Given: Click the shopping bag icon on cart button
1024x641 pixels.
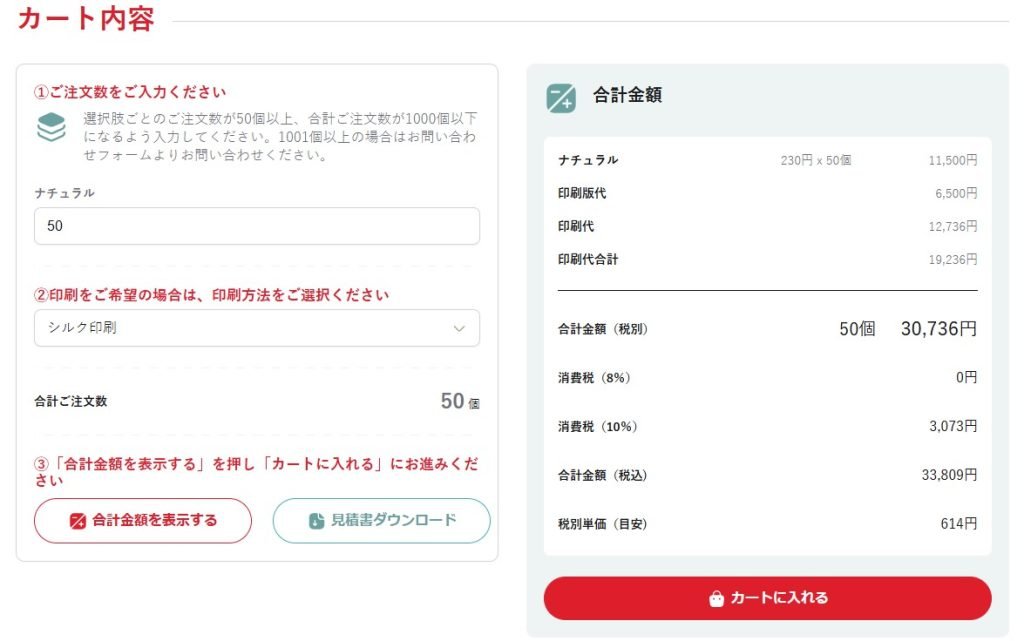Looking at the screenshot, I should [x=716, y=599].
